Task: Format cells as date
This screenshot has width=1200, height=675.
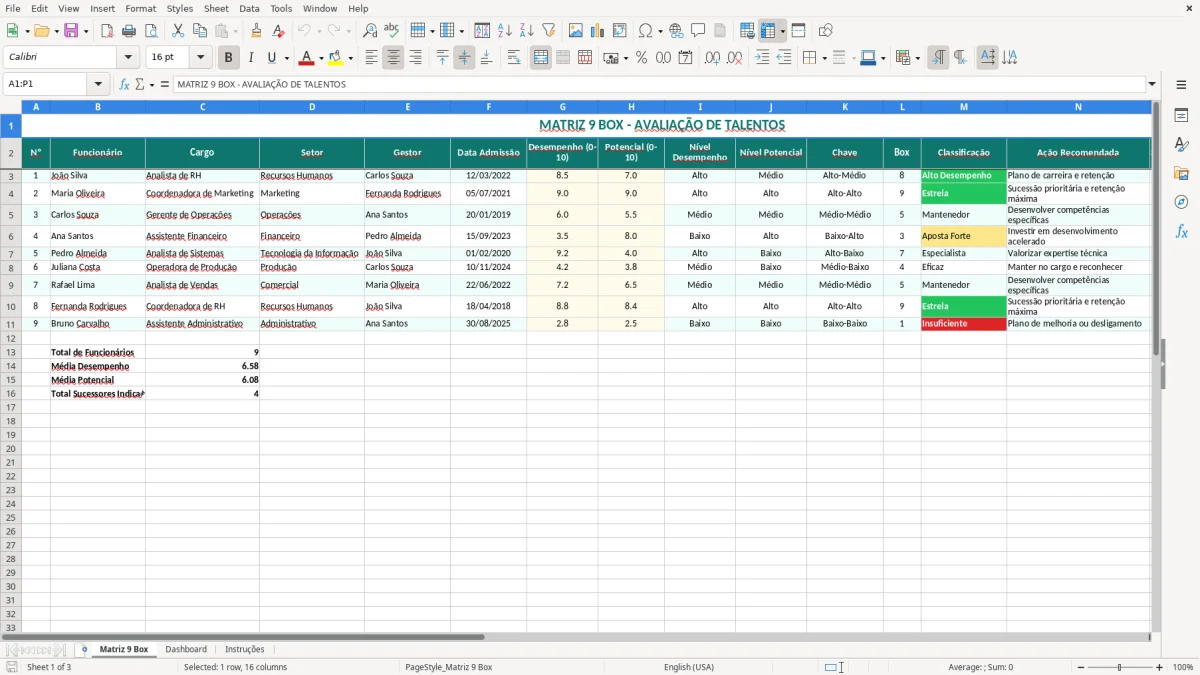Action: [x=685, y=58]
